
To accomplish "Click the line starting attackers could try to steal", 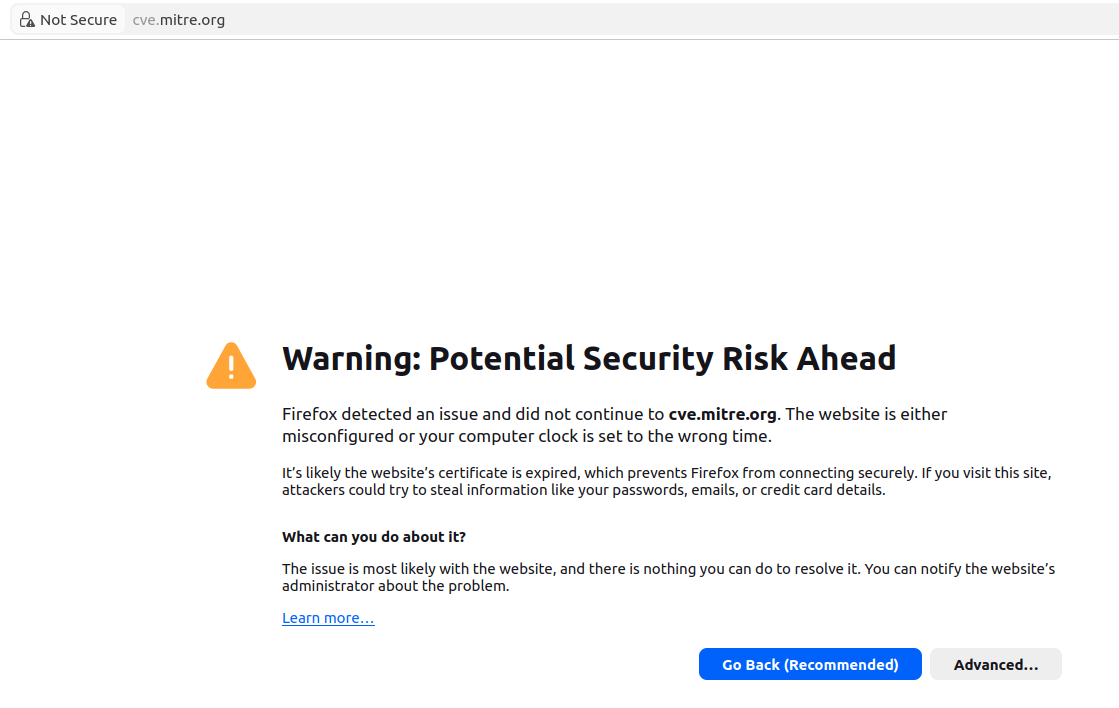I will click(x=583, y=490).
